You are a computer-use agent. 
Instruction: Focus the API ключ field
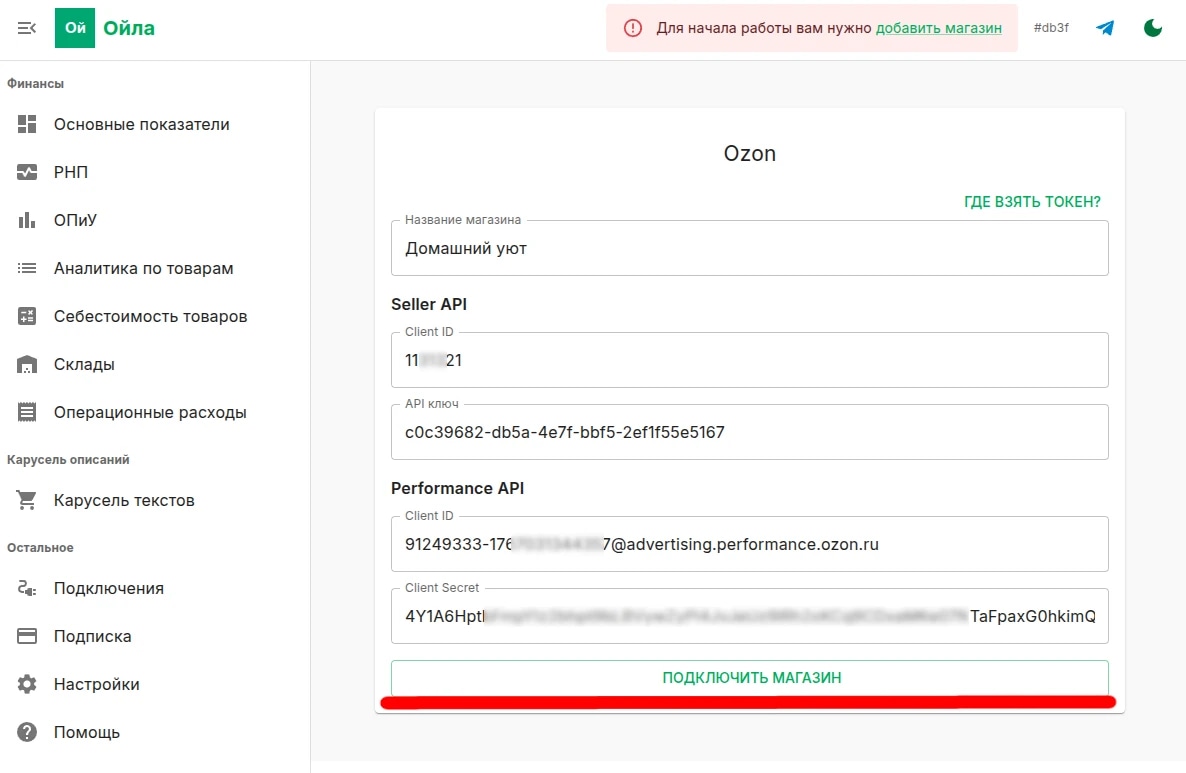click(x=750, y=432)
